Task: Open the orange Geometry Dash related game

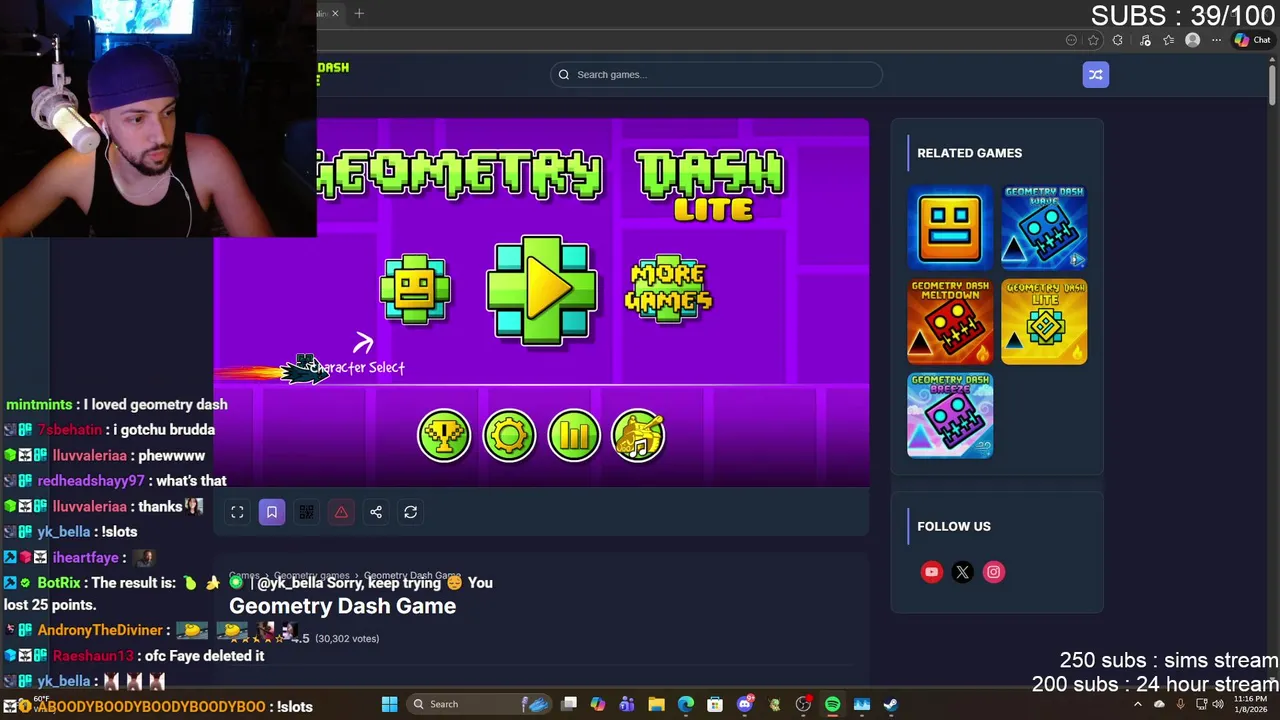Action: 950,227
